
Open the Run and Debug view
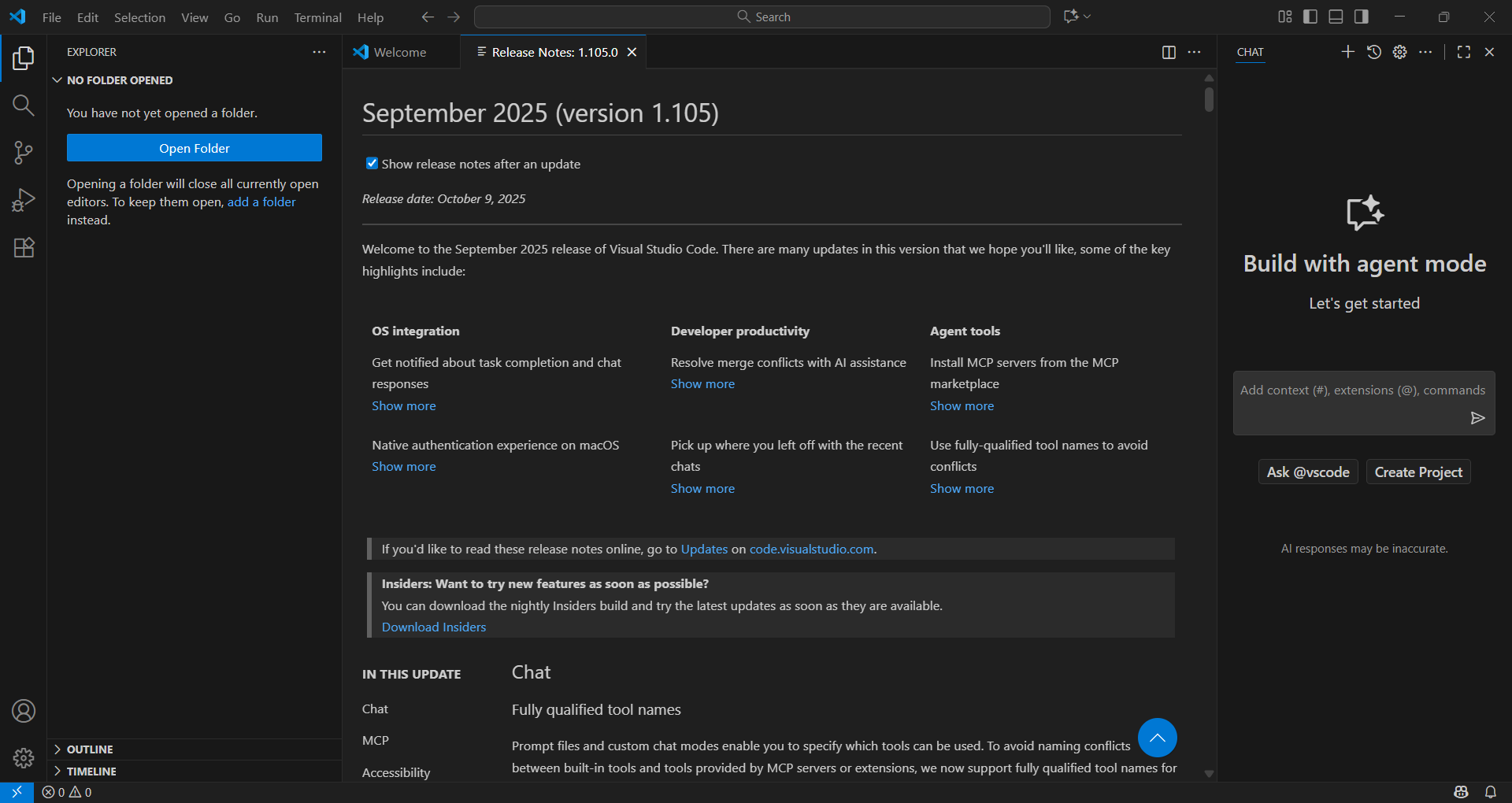24,200
